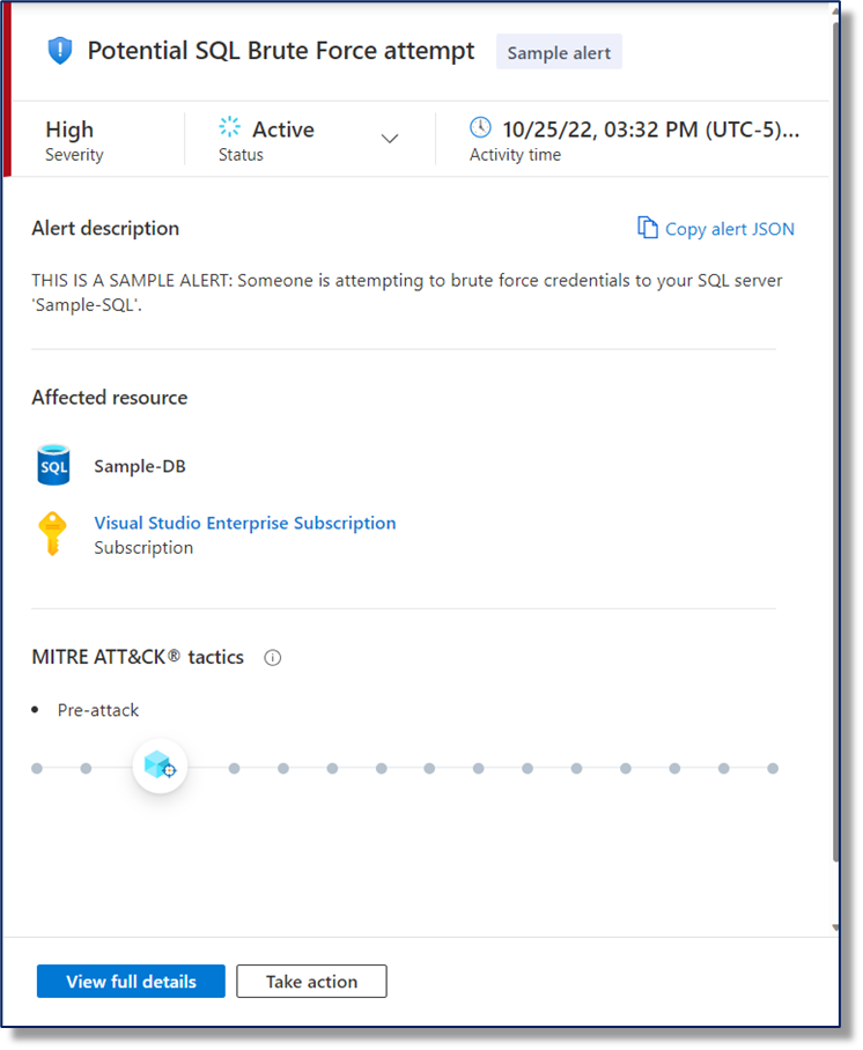Viewport: 863px width, 1050px height.
Task: Click the Active status spinner icon
Action: (230, 127)
